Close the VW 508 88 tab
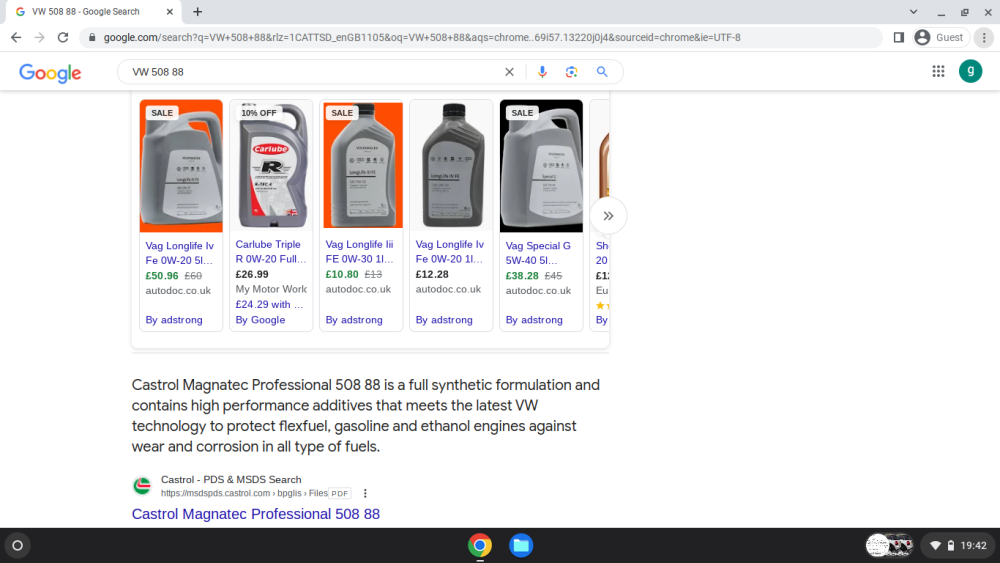This screenshot has width=1000, height=563. coord(170,11)
